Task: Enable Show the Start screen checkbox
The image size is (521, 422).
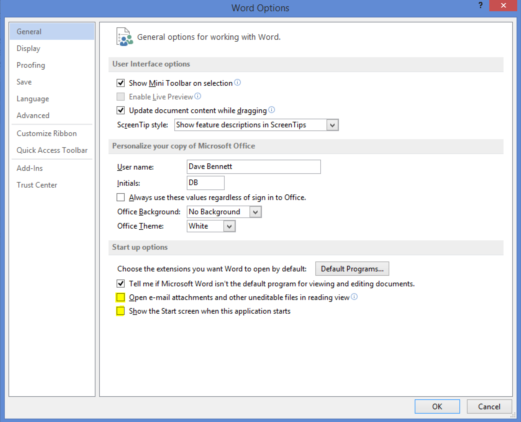Action: (120, 311)
